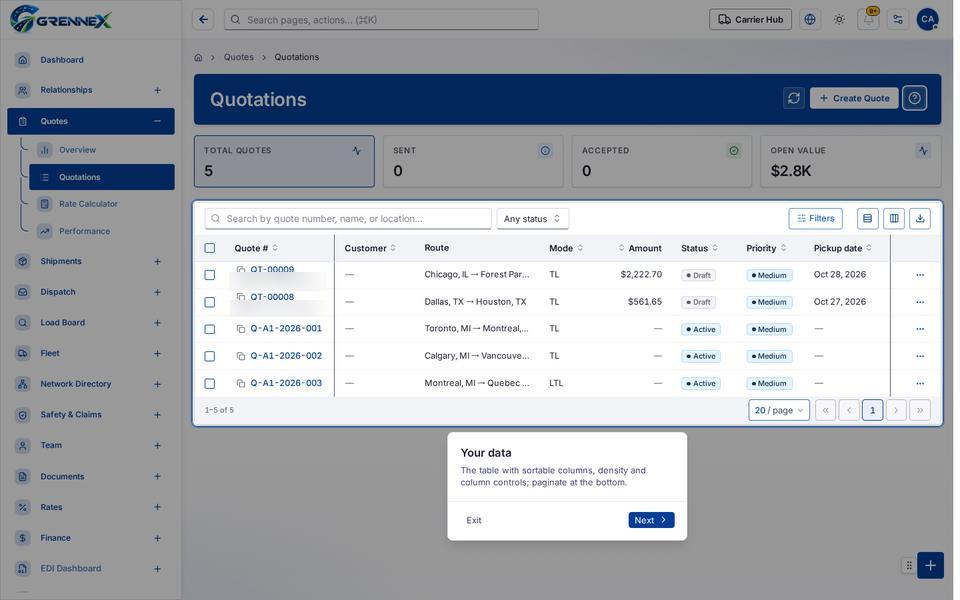Check the Q-A1-2026-001 row checkbox

pyautogui.click(x=210, y=329)
